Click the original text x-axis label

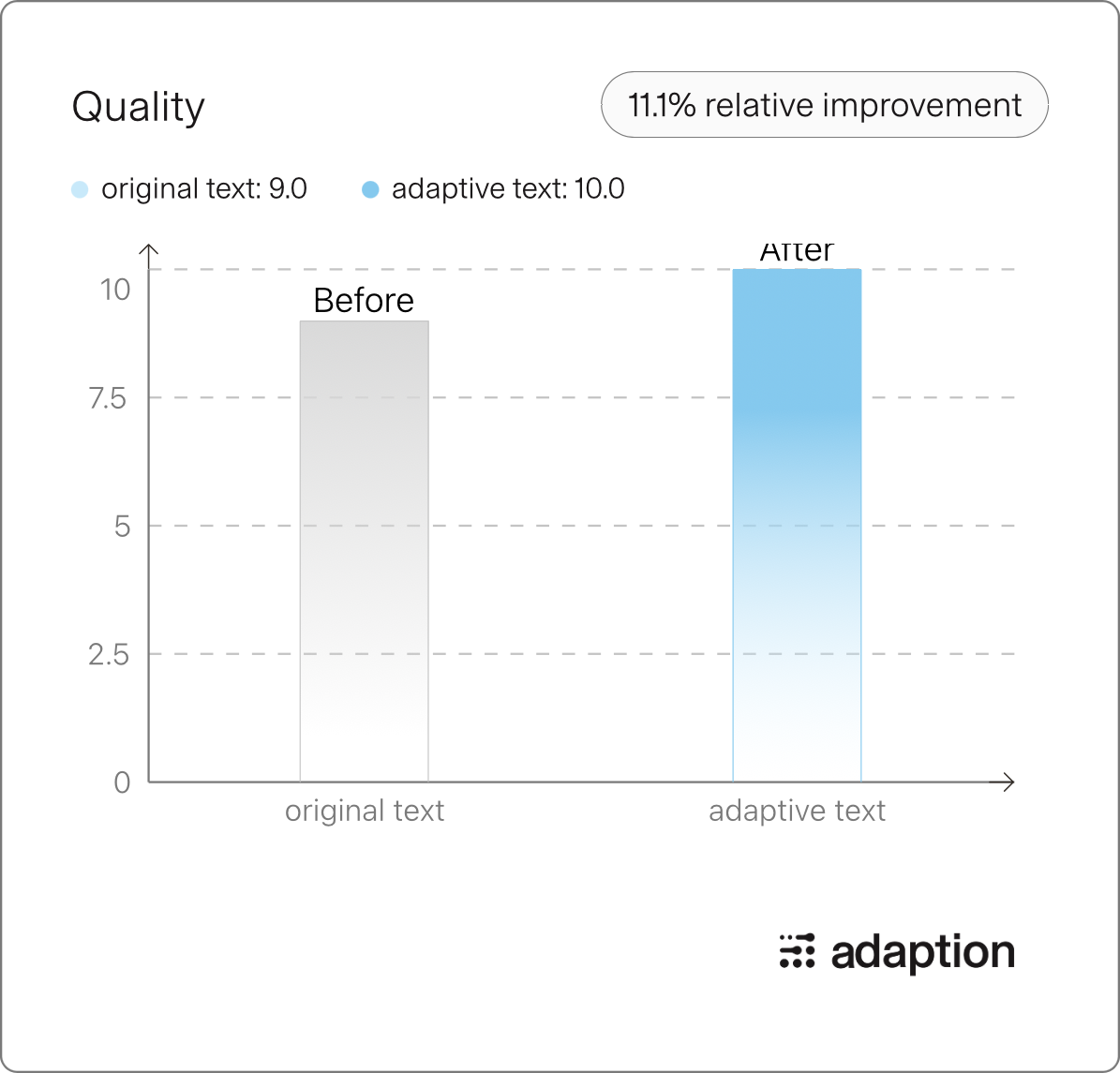click(365, 812)
